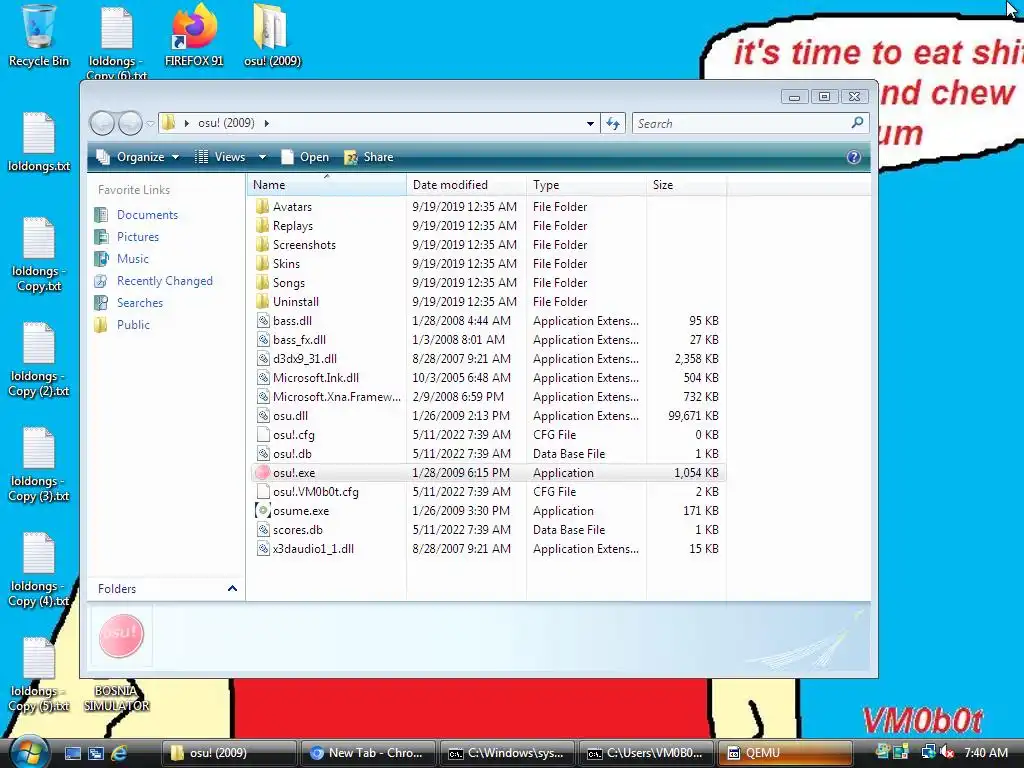Screen dimensions: 1024x768
Task: Select the loldongs.txt desktop file
Action: point(39,142)
